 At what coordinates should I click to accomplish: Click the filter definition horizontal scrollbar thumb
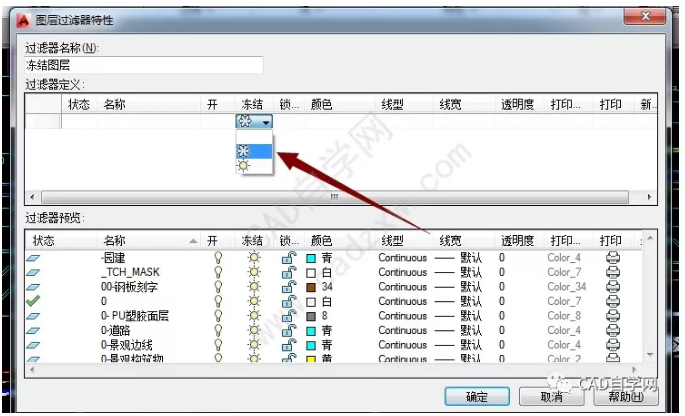335,197
